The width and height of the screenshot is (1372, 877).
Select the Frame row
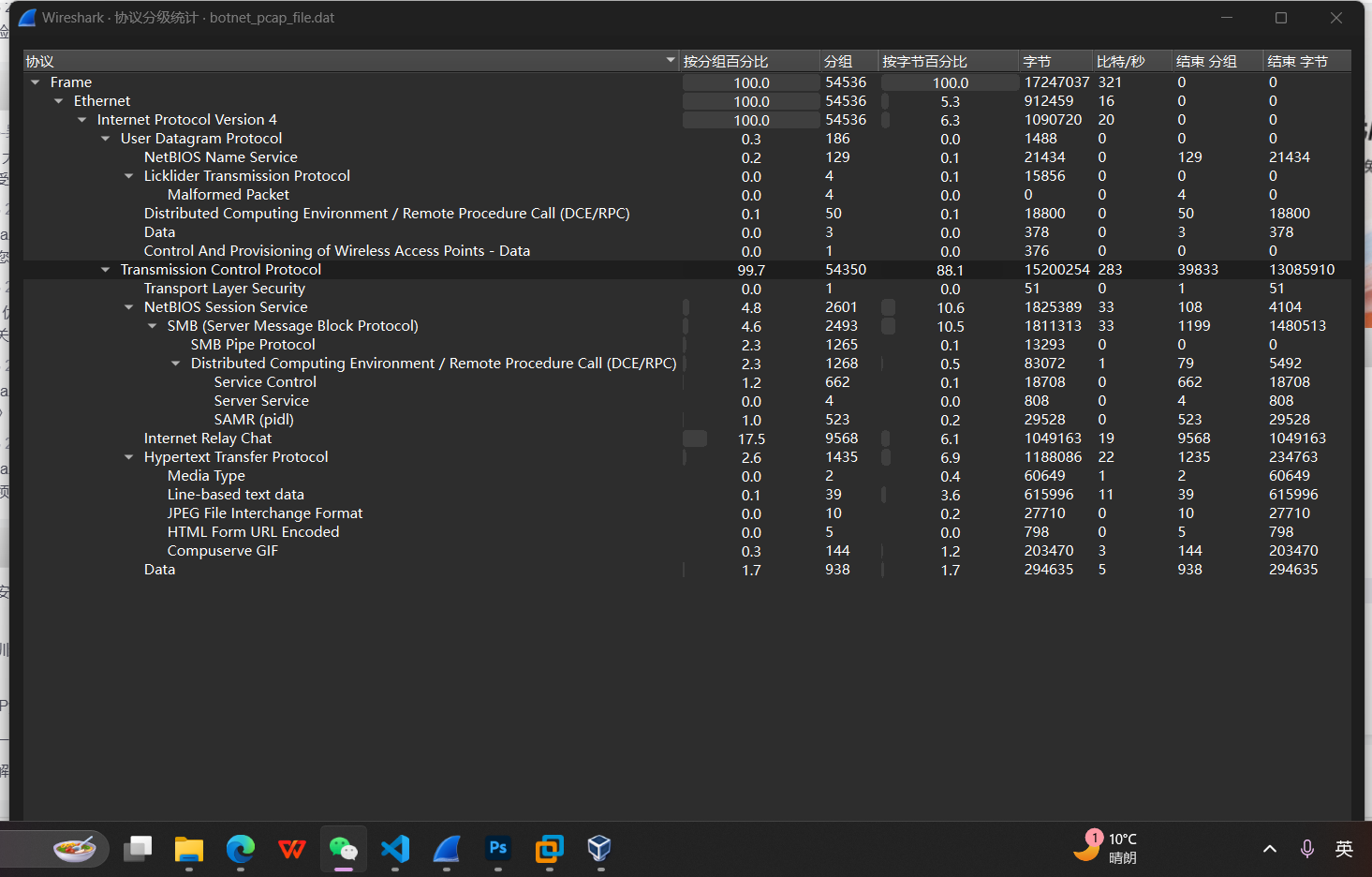pos(687,82)
